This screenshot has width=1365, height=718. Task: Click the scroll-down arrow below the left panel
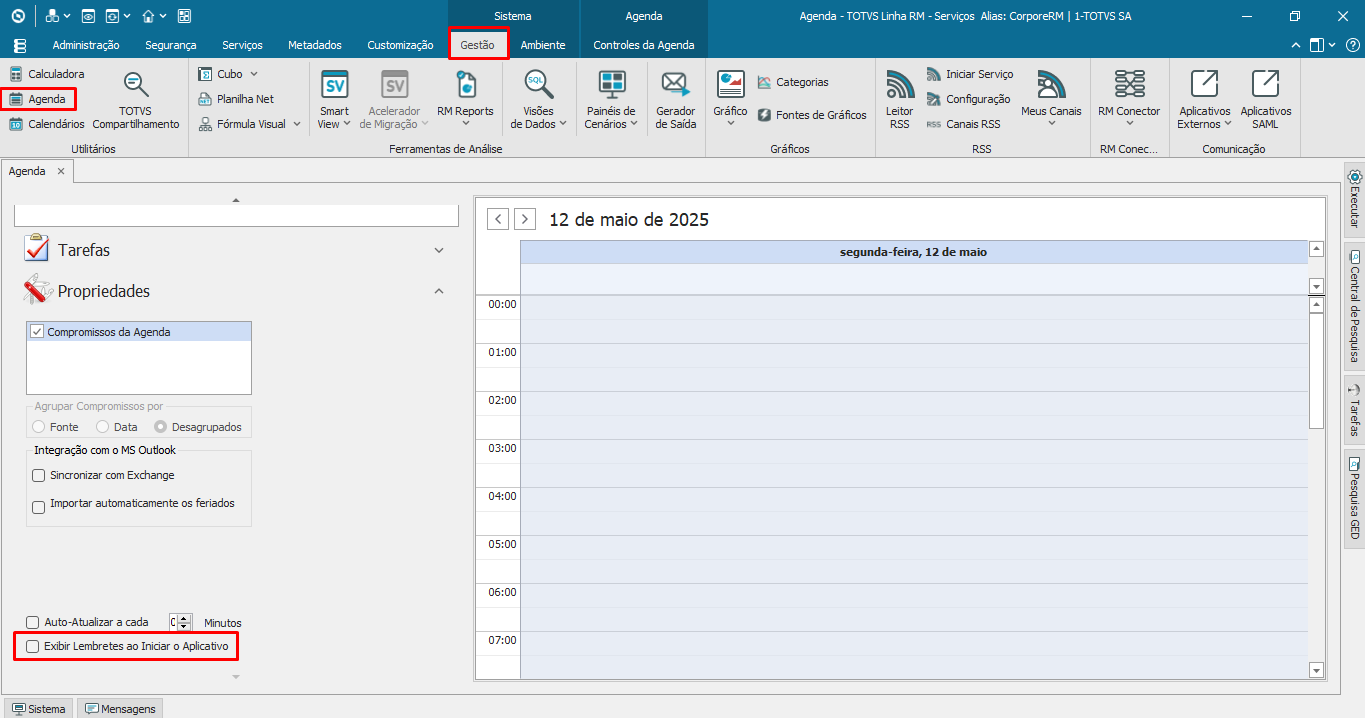coord(236,677)
